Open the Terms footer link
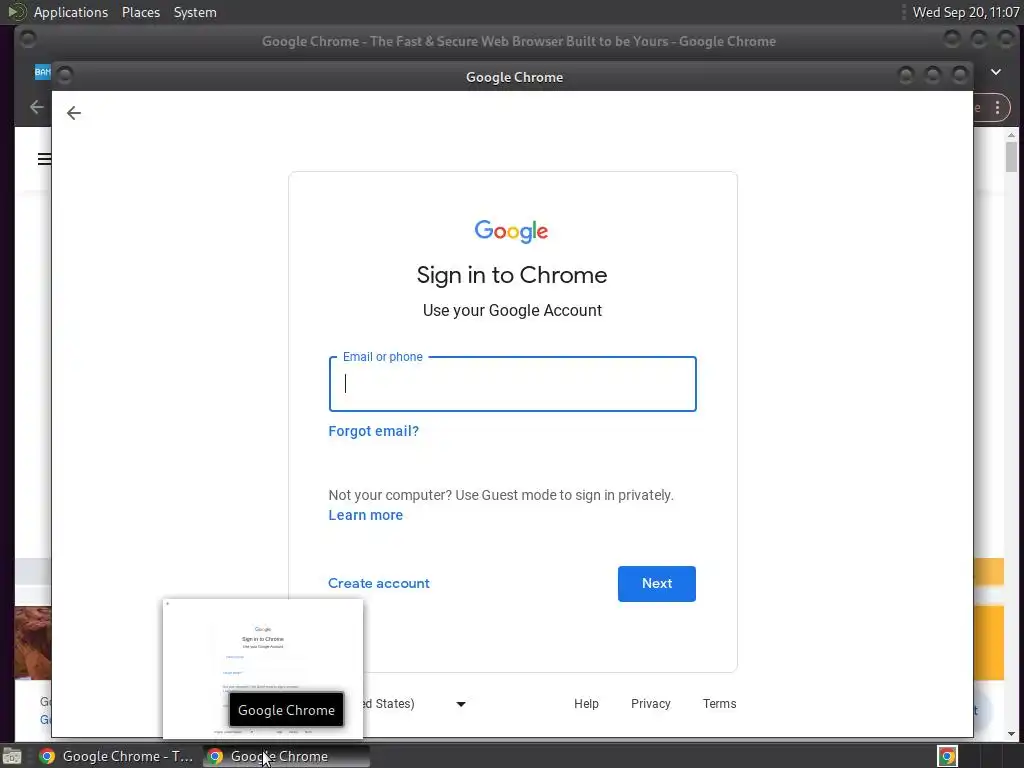 click(x=720, y=703)
